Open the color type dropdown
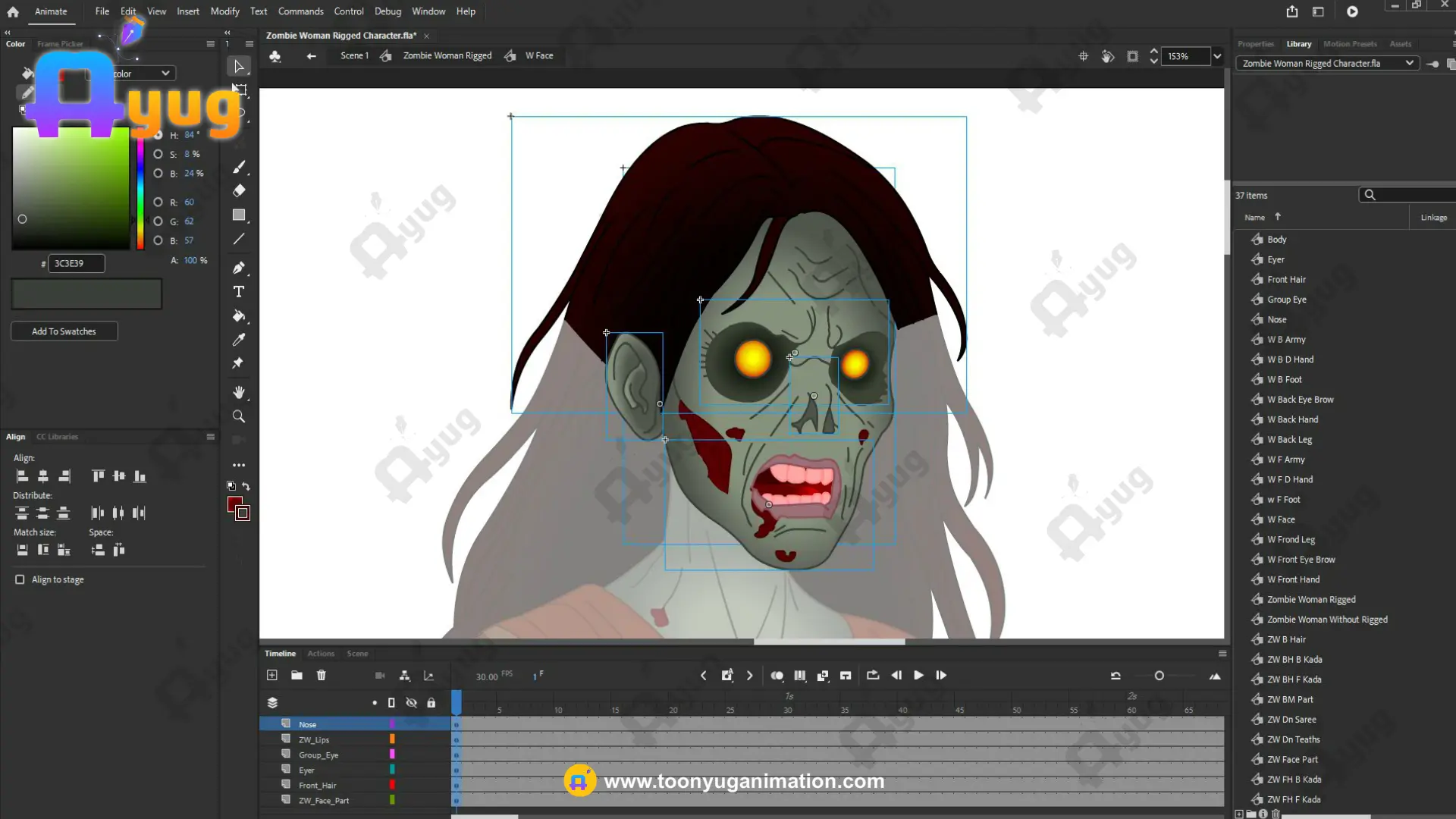This screenshot has width=1456, height=819. (165, 74)
